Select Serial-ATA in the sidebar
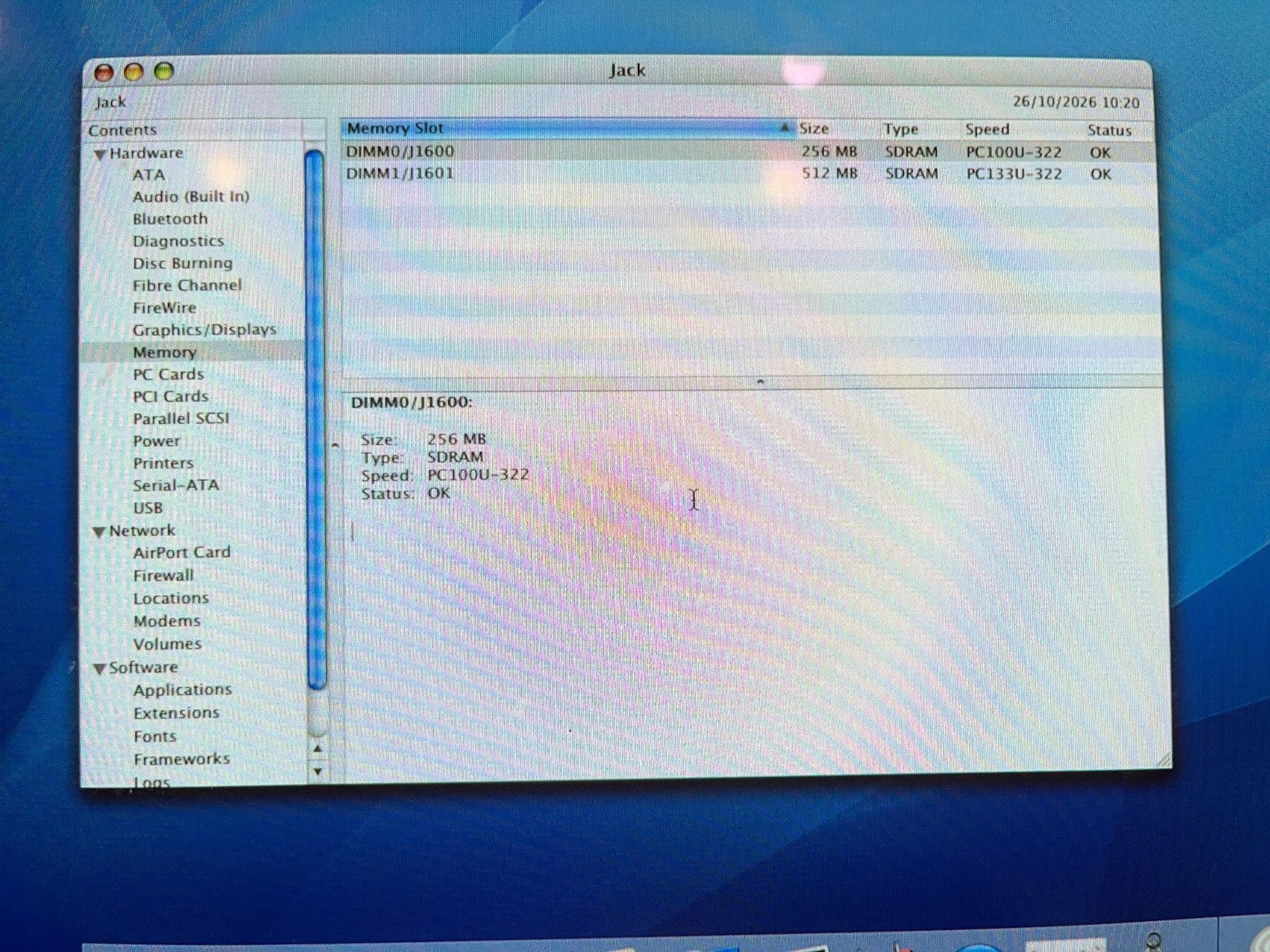The height and width of the screenshot is (952, 1270). 176,485
